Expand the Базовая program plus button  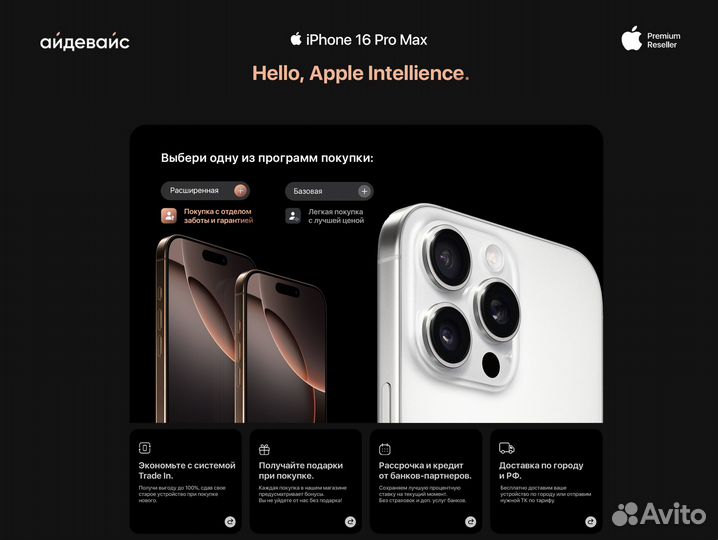pyautogui.click(x=364, y=191)
